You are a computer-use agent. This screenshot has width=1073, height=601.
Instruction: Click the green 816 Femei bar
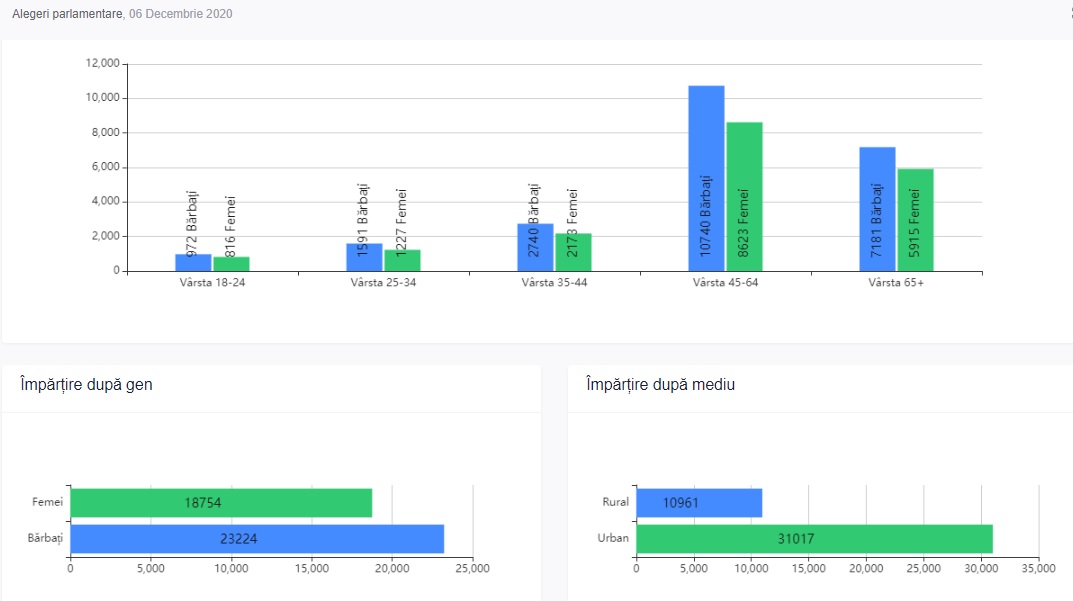tap(231, 264)
